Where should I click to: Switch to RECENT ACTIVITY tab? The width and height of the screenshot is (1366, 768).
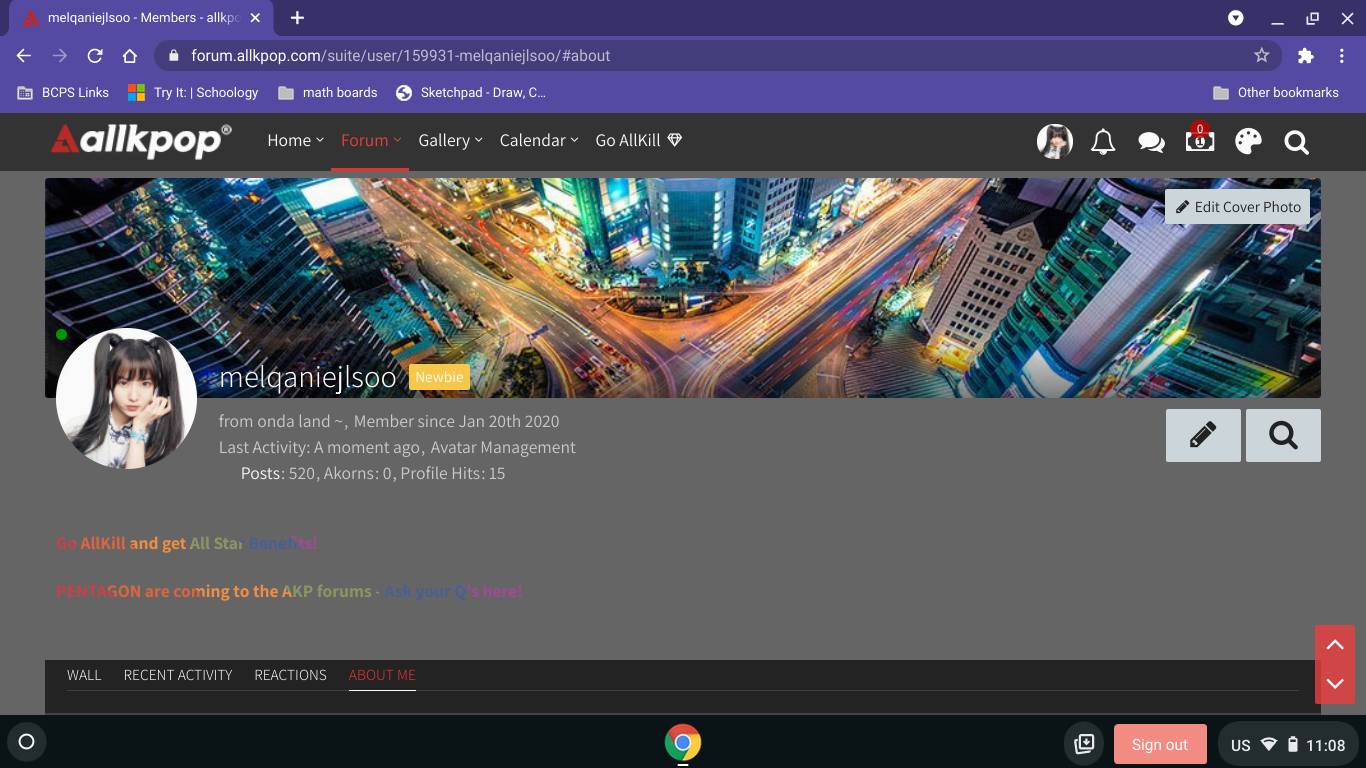tap(178, 675)
